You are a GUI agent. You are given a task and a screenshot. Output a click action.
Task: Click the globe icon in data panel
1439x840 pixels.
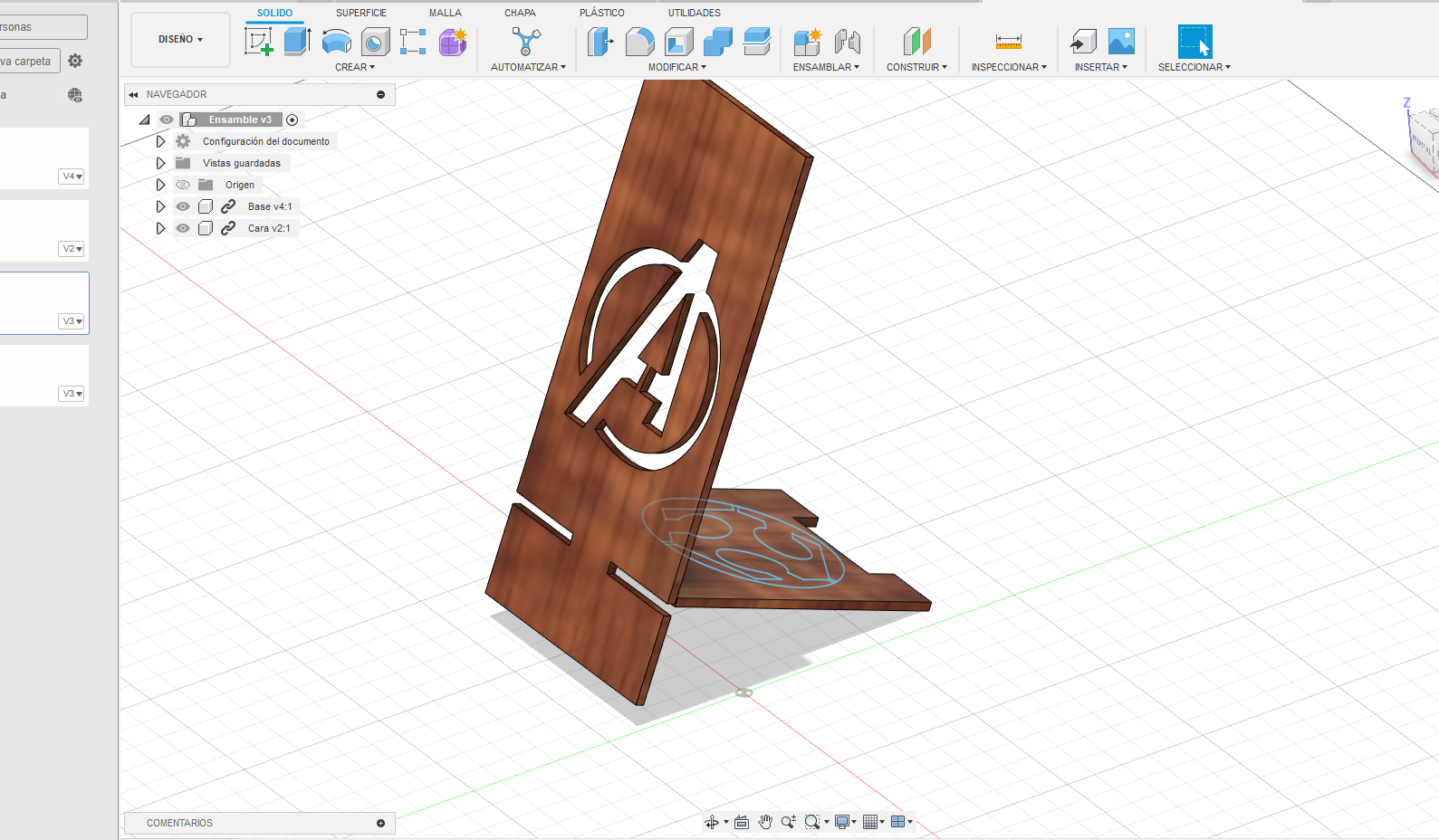pyautogui.click(x=75, y=95)
